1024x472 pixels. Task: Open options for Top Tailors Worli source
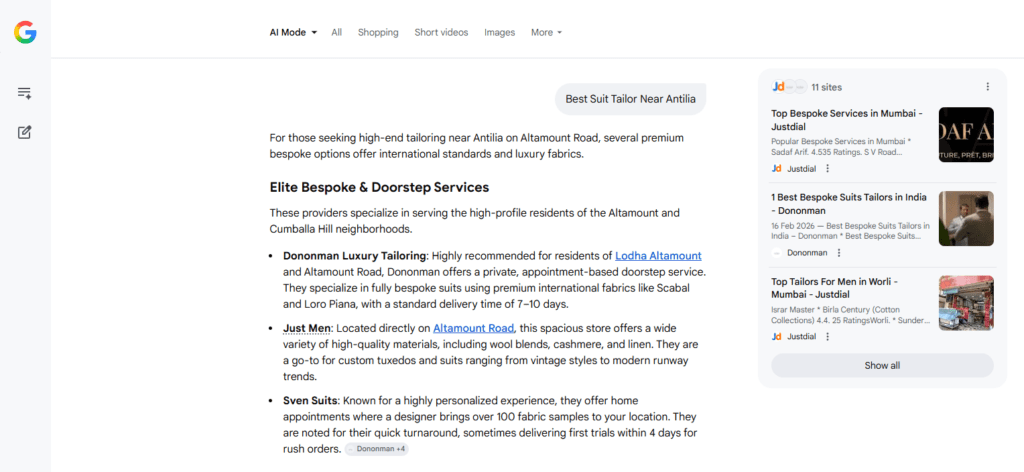[x=827, y=337]
